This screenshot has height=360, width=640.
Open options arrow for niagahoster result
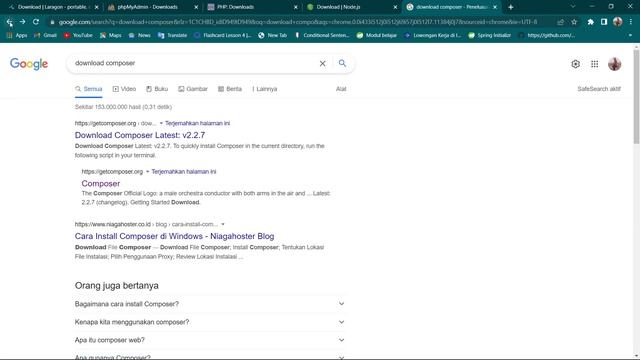pyautogui.click(x=223, y=224)
